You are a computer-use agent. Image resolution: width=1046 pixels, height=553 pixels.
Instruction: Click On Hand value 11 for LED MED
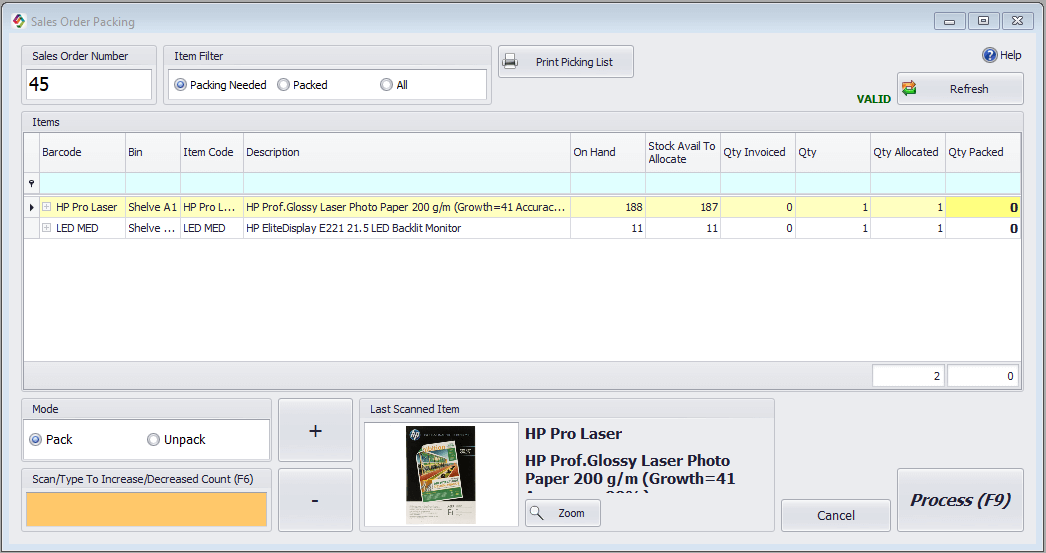pyautogui.click(x=608, y=228)
